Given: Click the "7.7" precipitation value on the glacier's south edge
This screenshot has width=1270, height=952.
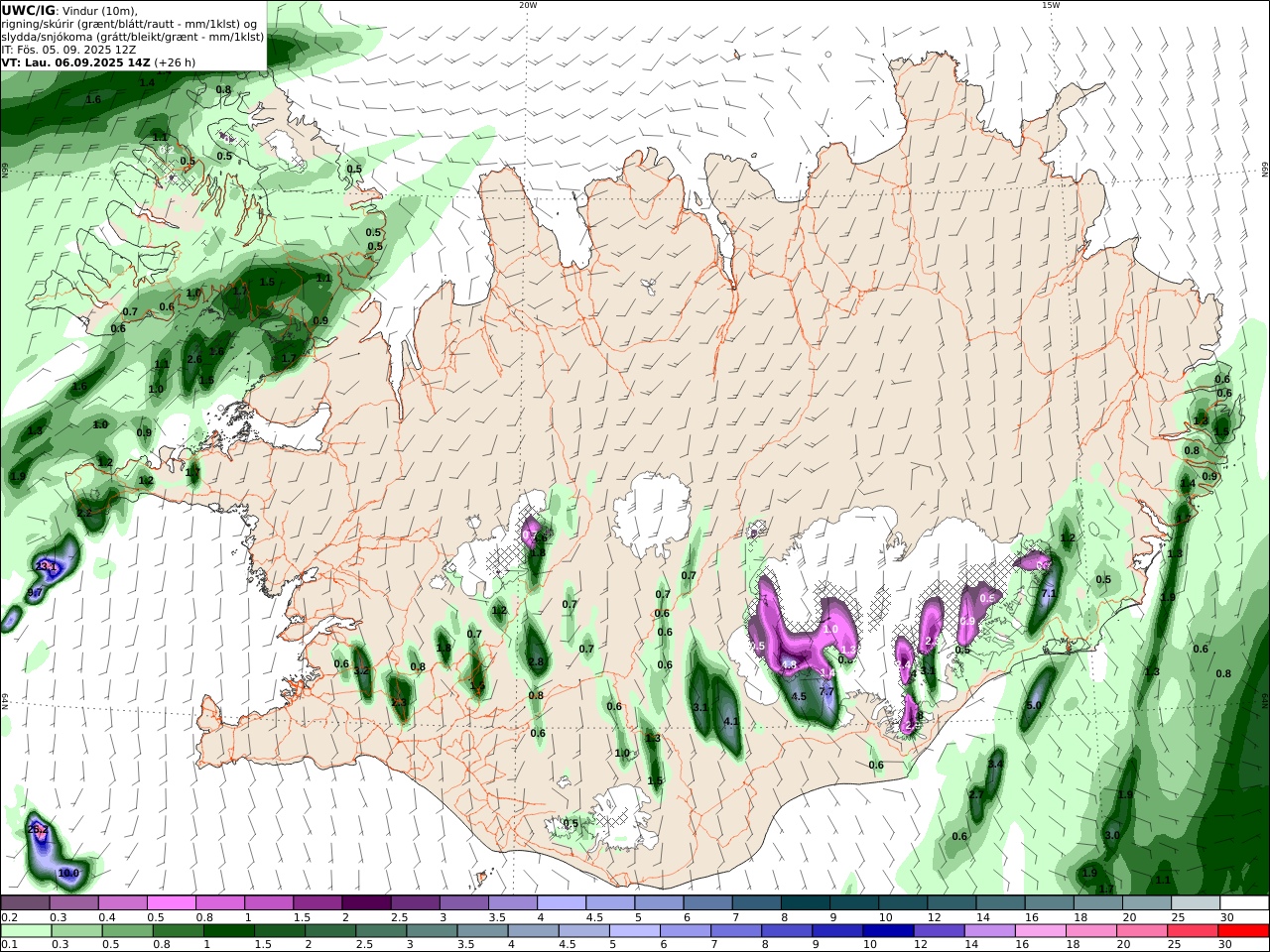Looking at the screenshot, I should 825,691.
